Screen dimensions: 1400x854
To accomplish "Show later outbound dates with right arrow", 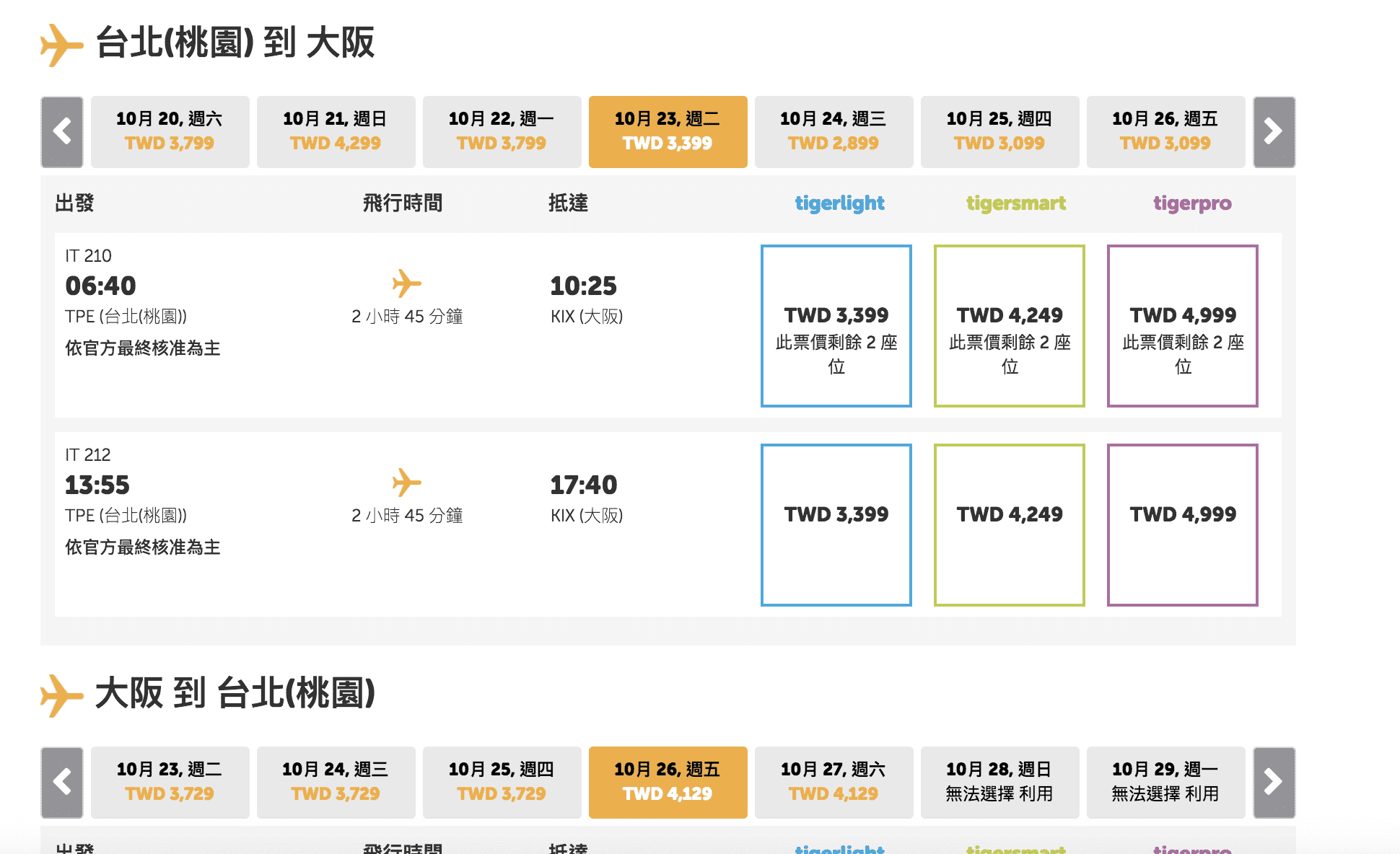I will click(x=1274, y=132).
